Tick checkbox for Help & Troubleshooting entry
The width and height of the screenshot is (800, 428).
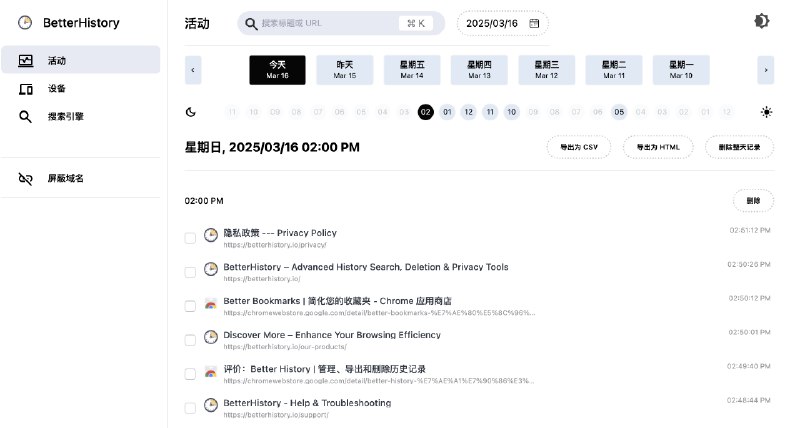[x=190, y=407]
